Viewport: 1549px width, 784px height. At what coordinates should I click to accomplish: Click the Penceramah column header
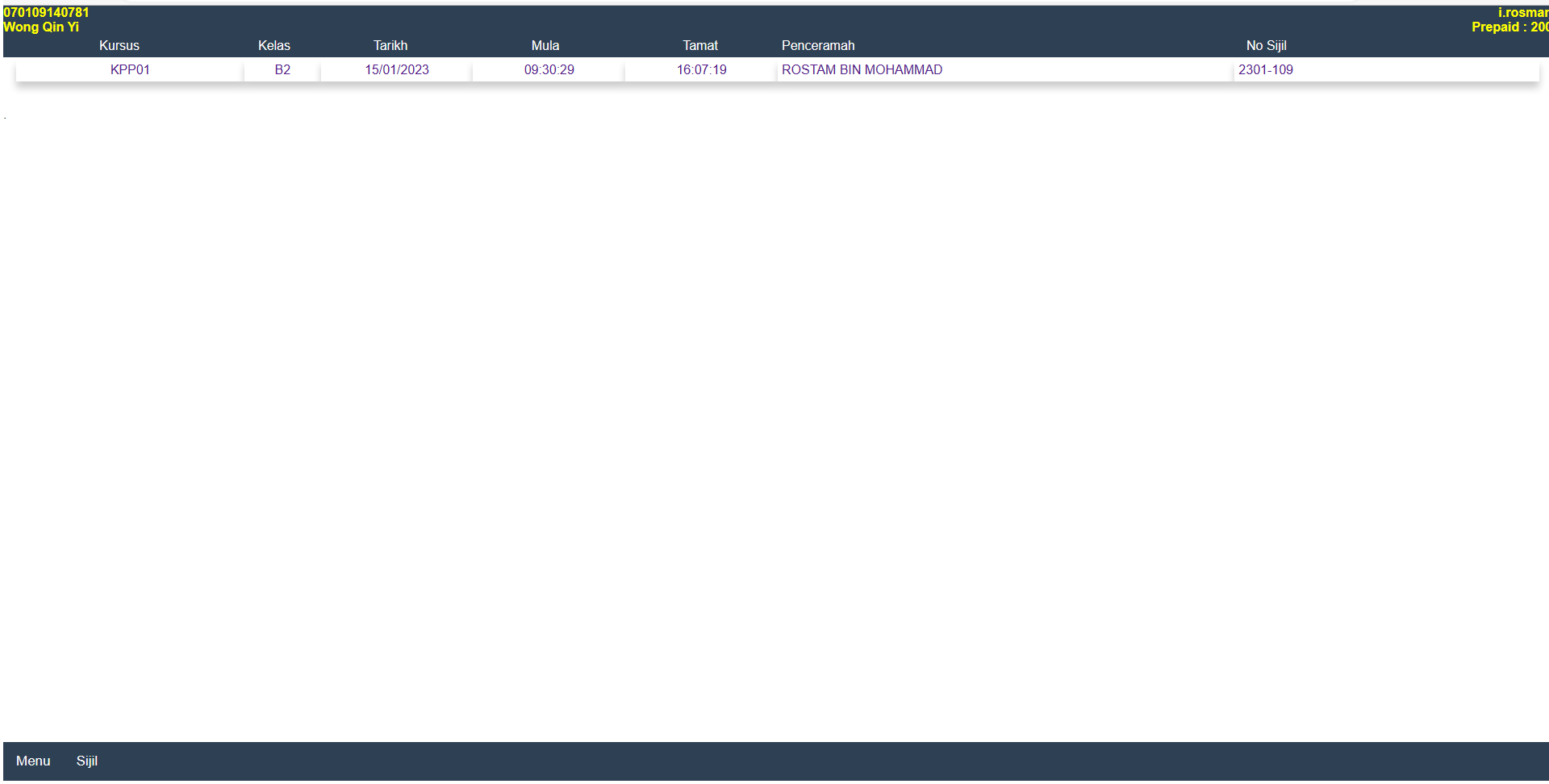[818, 46]
